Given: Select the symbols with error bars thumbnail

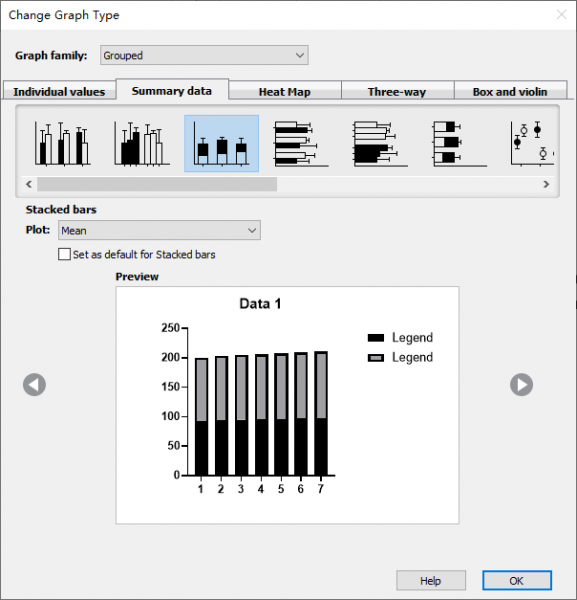Looking at the screenshot, I should 532,143.
